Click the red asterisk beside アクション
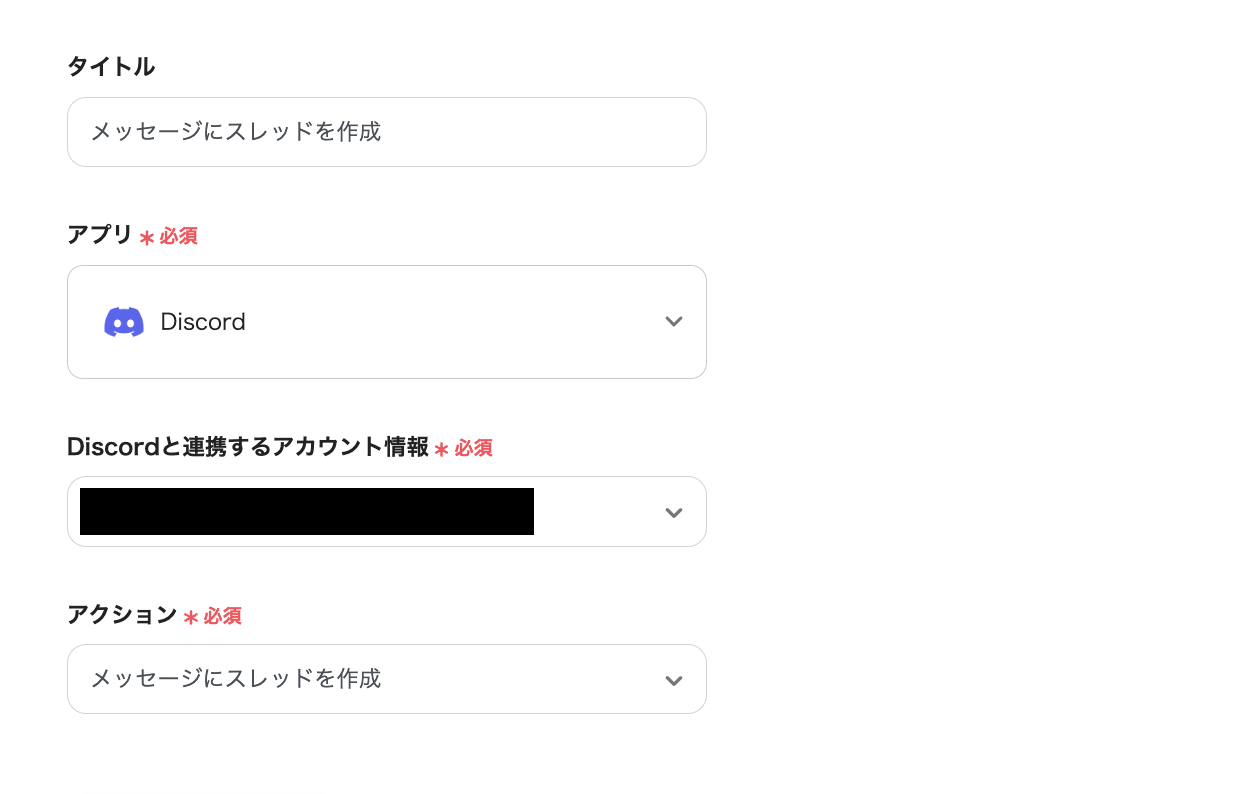This screenshot has width=1250, height=794. point(191,617)
